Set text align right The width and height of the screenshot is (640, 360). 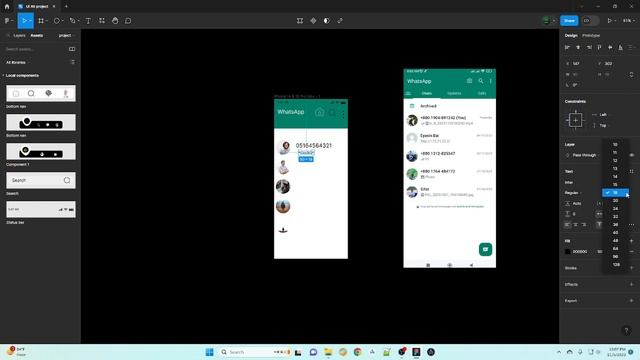click(x=584, y=224)
